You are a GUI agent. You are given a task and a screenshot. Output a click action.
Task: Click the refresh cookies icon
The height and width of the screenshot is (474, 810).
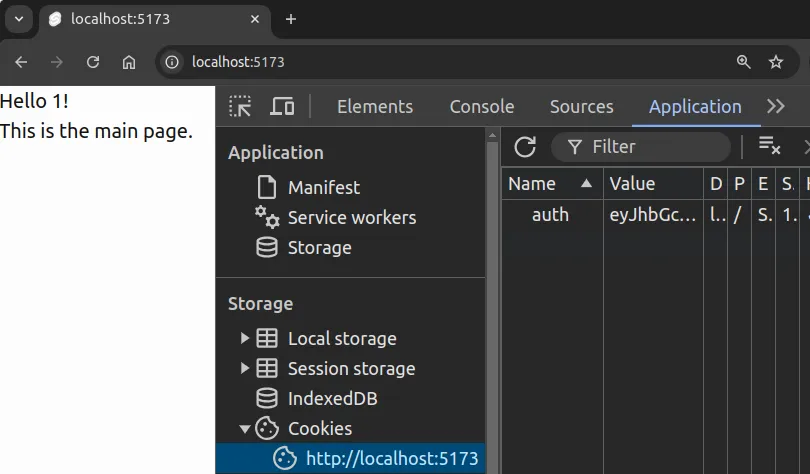point(525,147)
